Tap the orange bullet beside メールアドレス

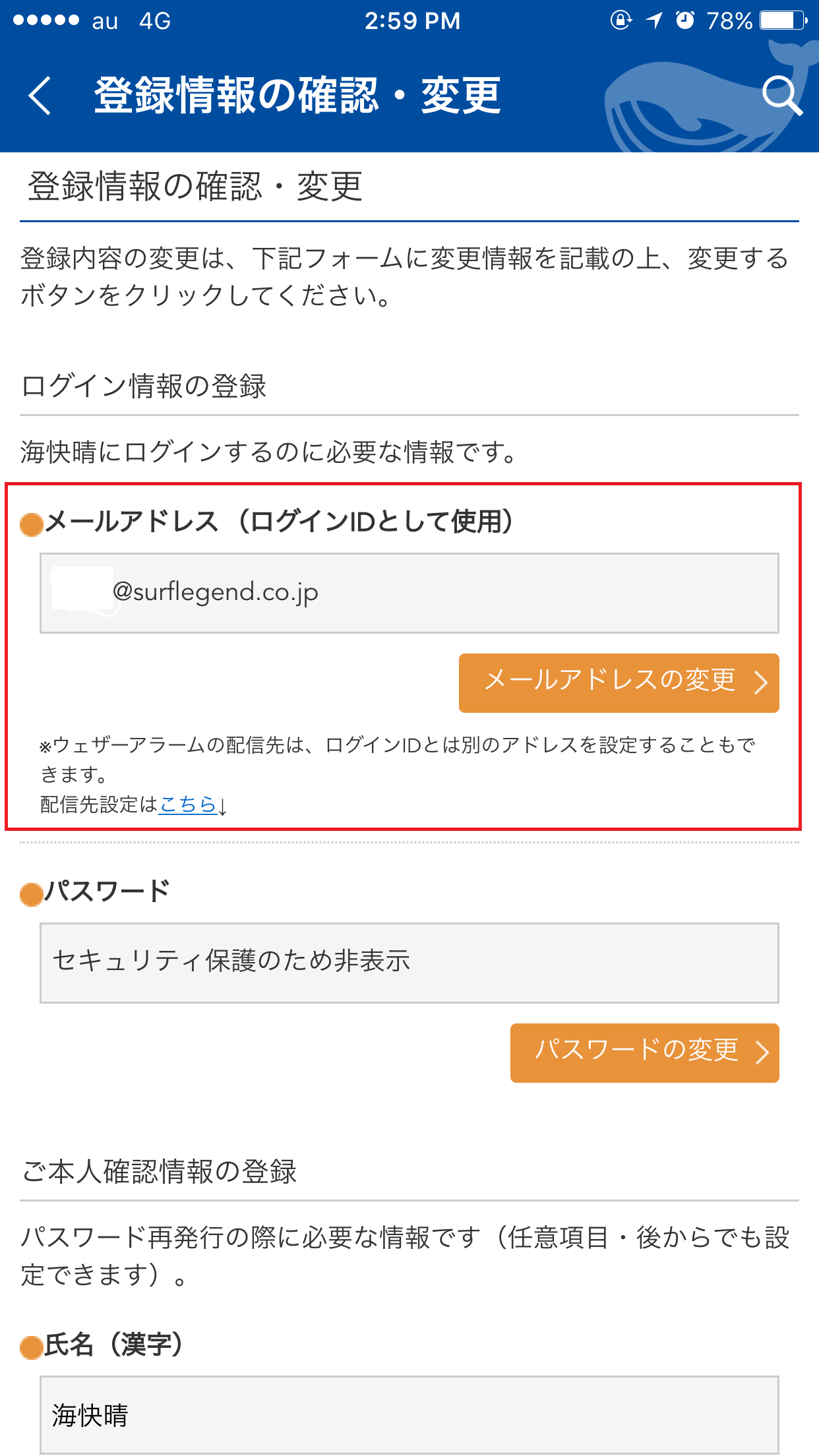pos(32,524)
